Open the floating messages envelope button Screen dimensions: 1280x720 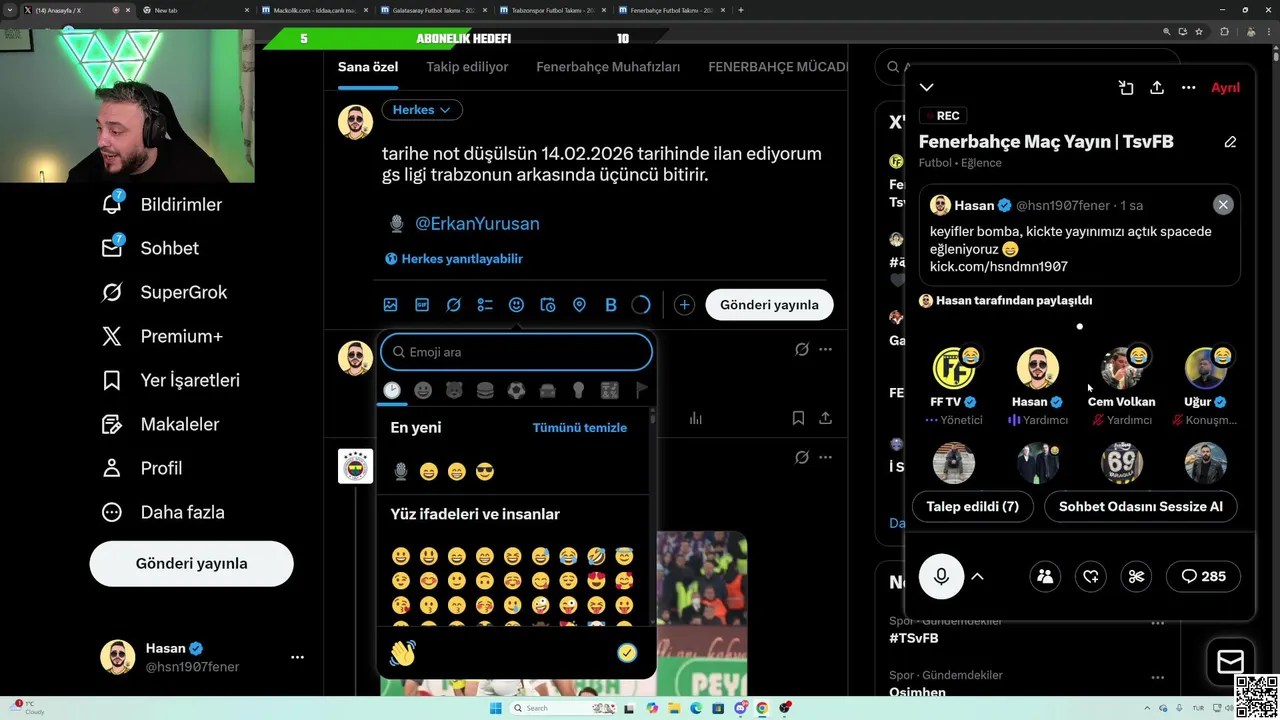[1230, 662]
